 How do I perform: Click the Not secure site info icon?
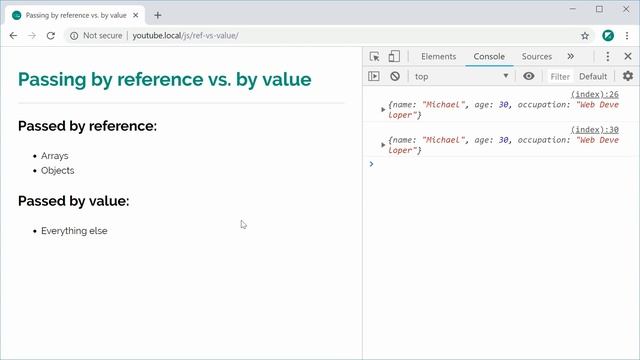click(74, 36)
